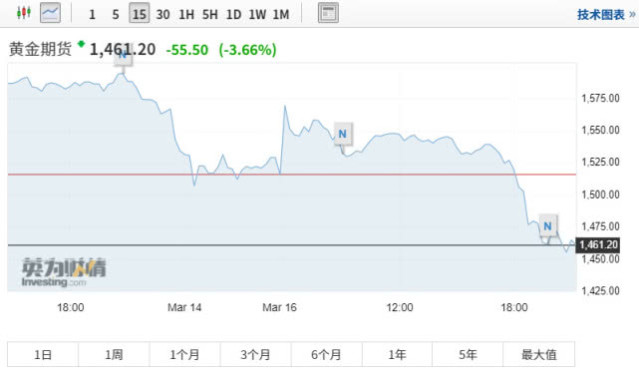Image resolution: width=639 pixels, height=375 pixels.
Task: Open news marker N near 18:00 drop
Action: [548, 225]
